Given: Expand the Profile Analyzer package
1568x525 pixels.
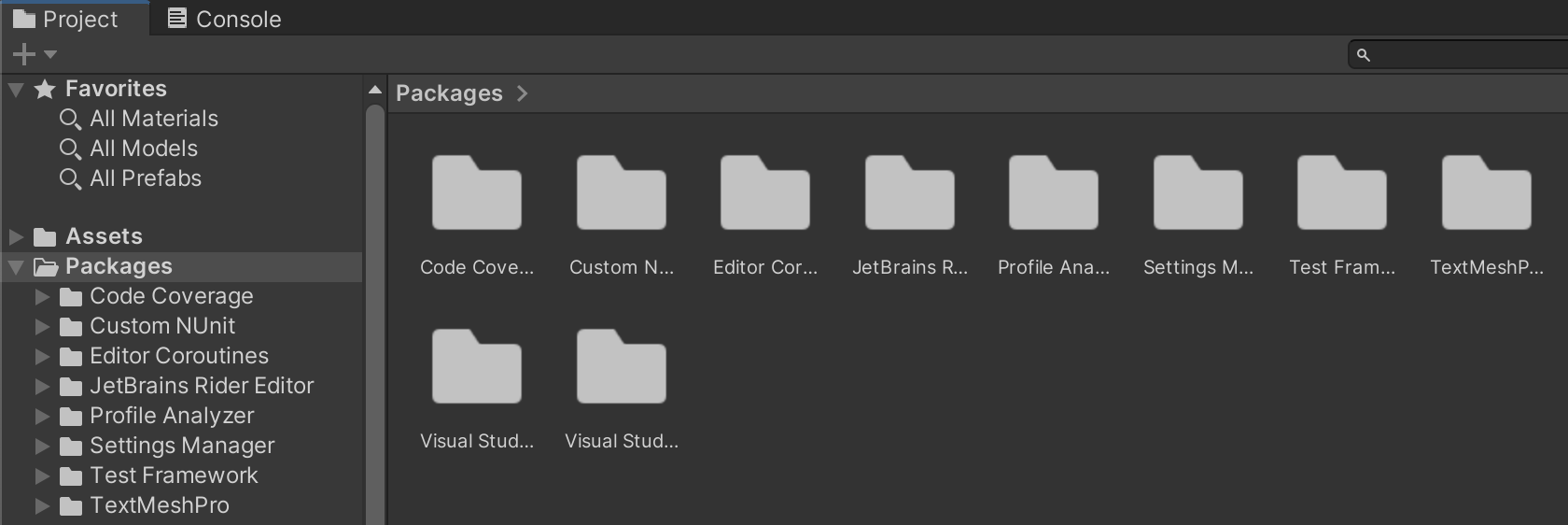Looking at the screenshot, I should 42,417.
